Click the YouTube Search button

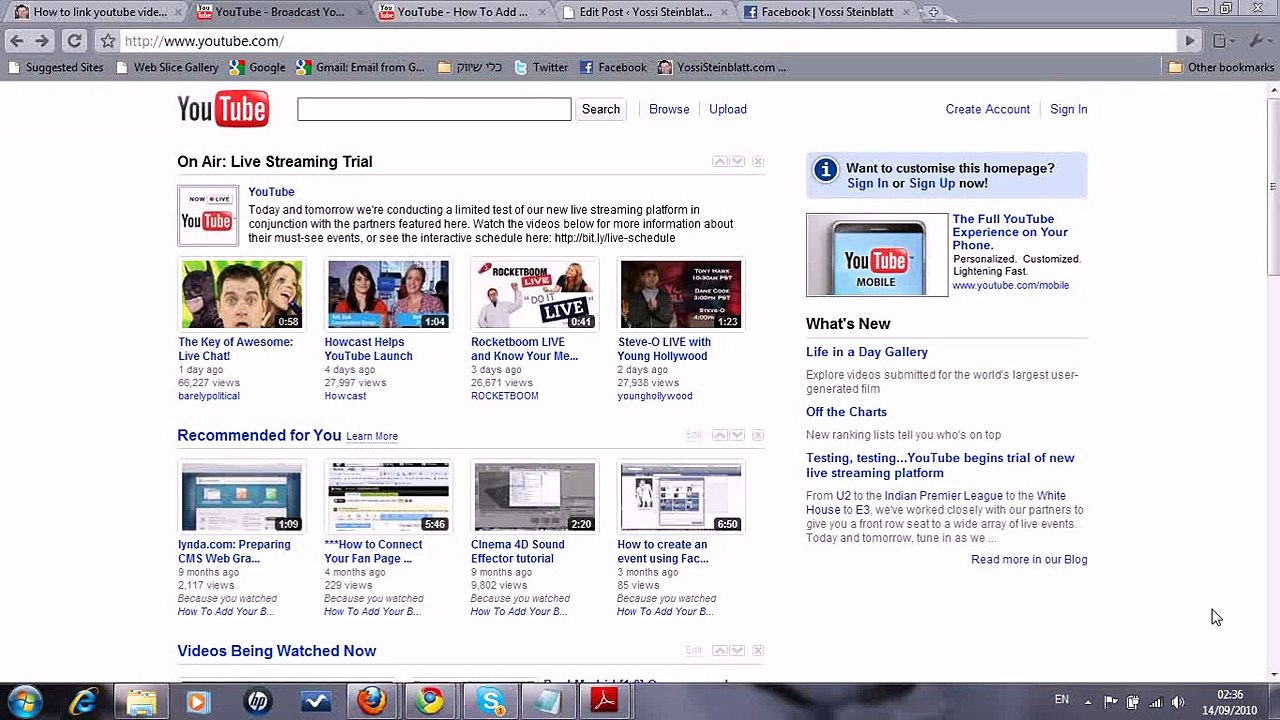(601, 109)
